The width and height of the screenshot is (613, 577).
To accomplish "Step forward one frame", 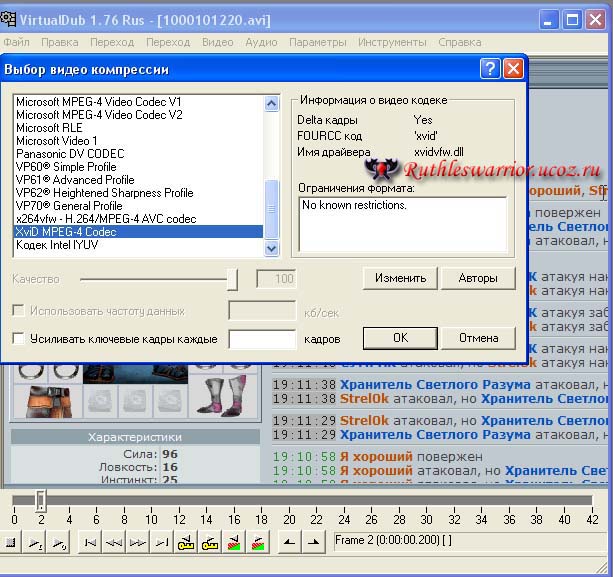I will 138,542.
